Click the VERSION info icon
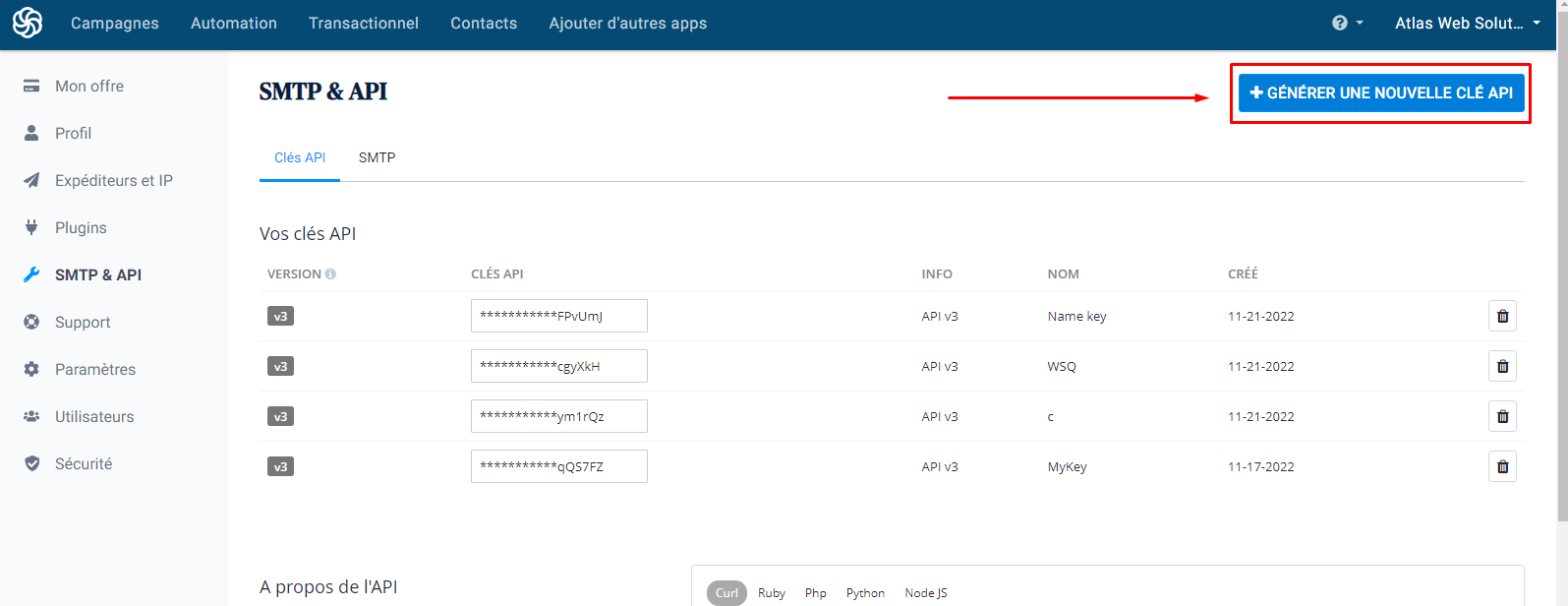This screenshot has height=606, width=1568. [330, 273]
